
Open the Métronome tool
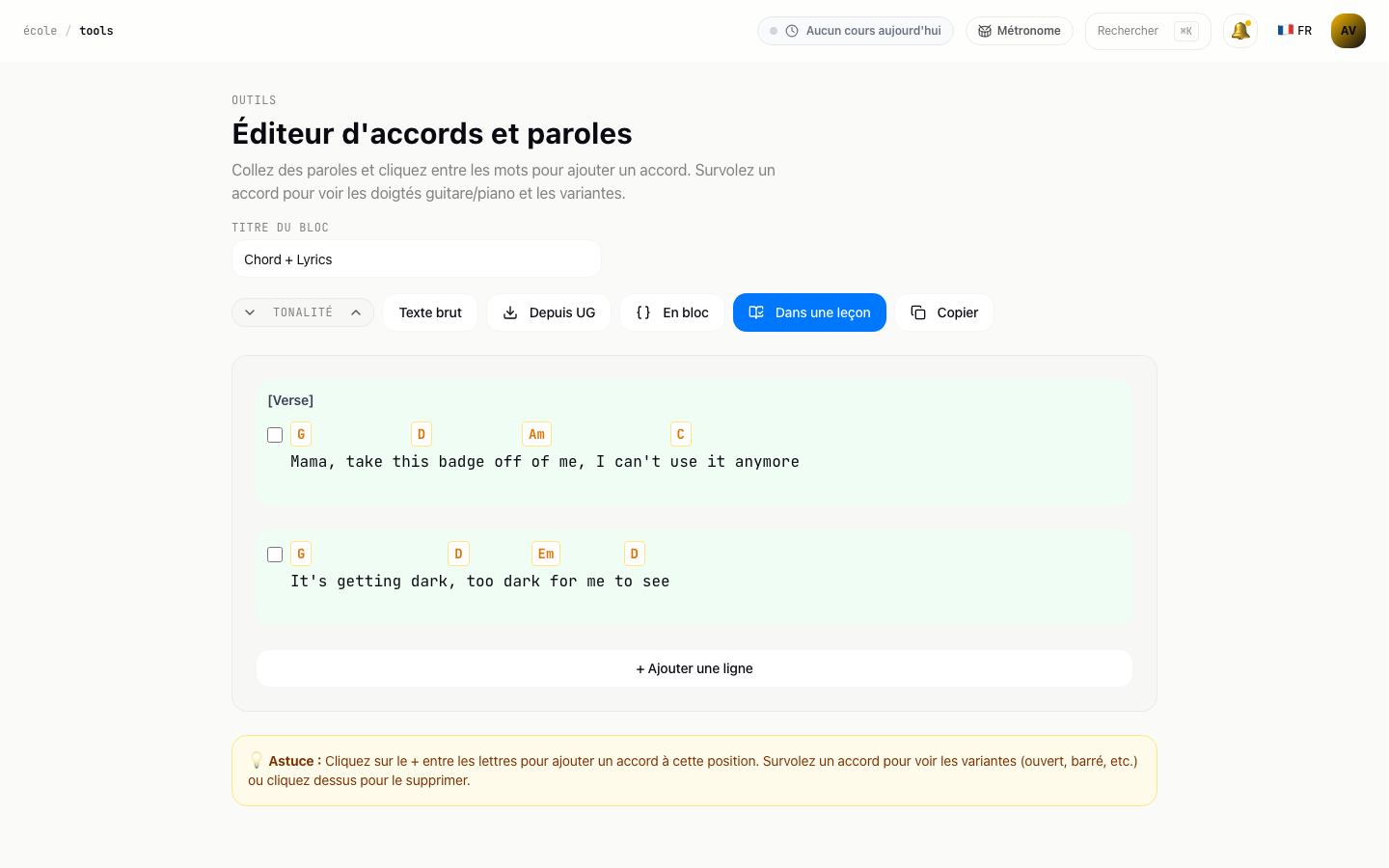(x=1020, y=31)
